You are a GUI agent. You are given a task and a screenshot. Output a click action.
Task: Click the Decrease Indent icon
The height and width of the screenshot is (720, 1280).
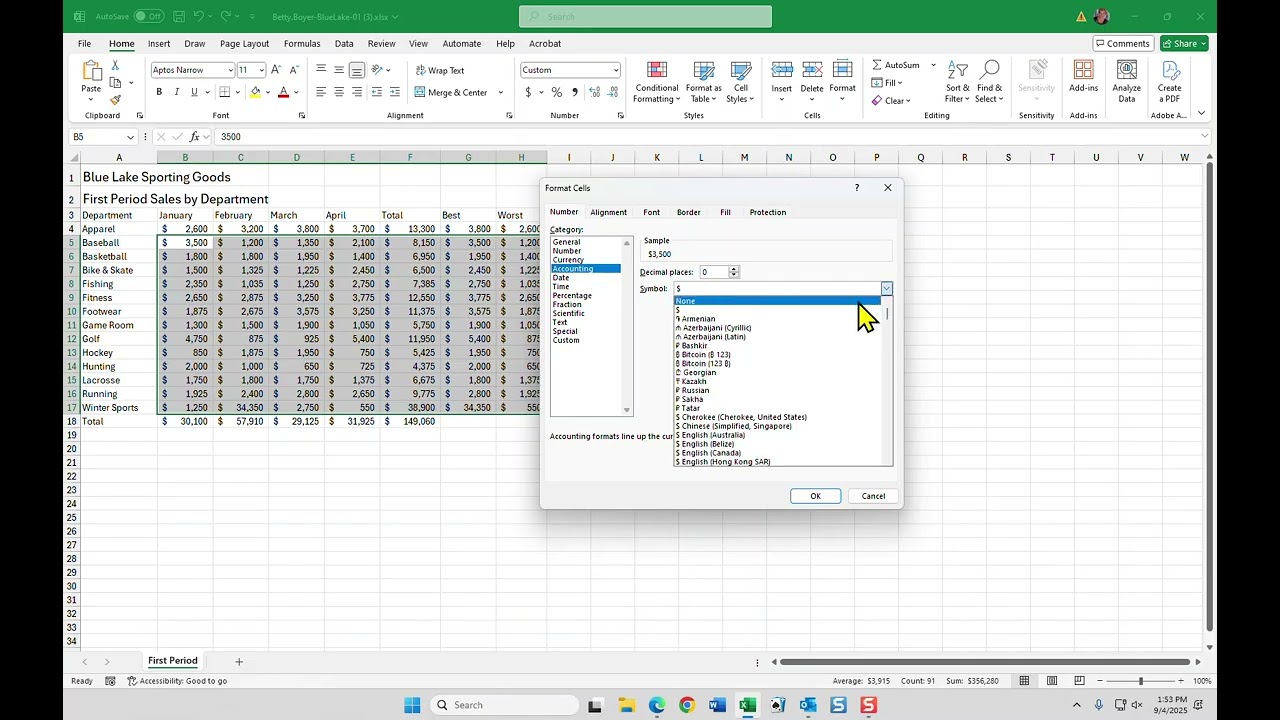(x=377, y=92)
